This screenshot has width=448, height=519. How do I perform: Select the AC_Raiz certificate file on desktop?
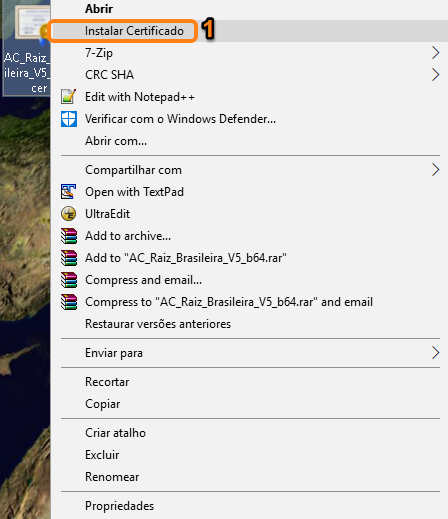(x=26, y=49)
